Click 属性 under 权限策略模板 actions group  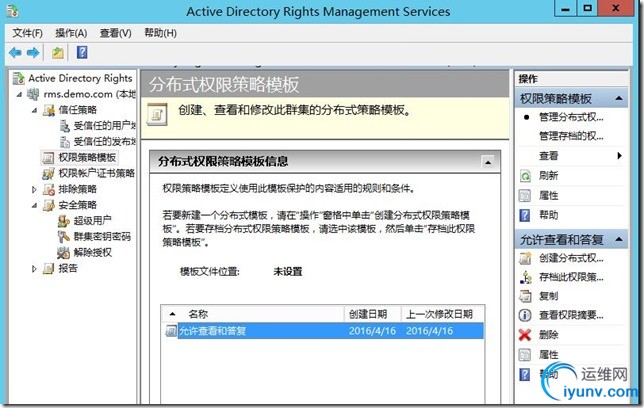click(548, 196)
